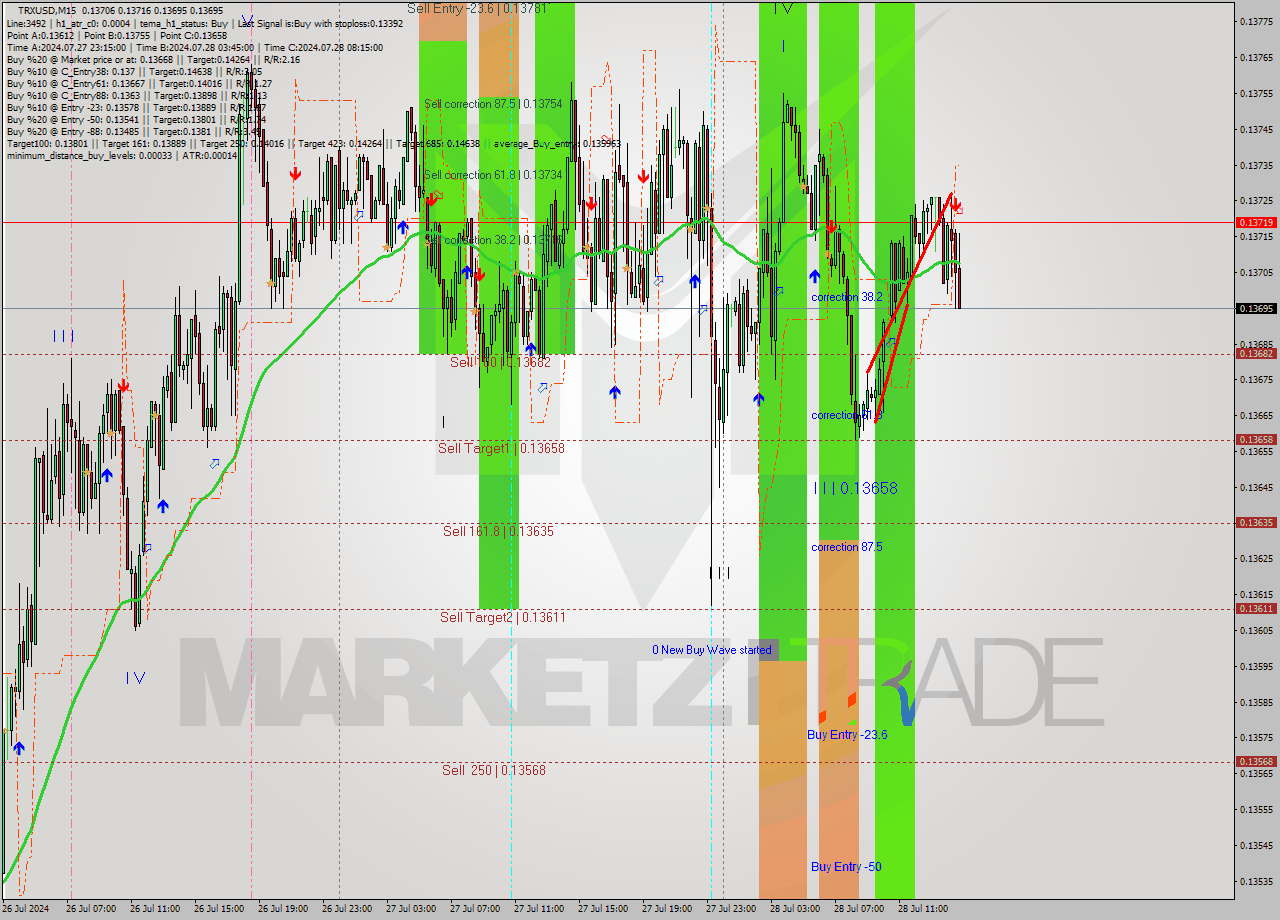Select the blue 'correction 87.5' label
The width and height of the screenshot is (1280, 920).
(847, 548)
